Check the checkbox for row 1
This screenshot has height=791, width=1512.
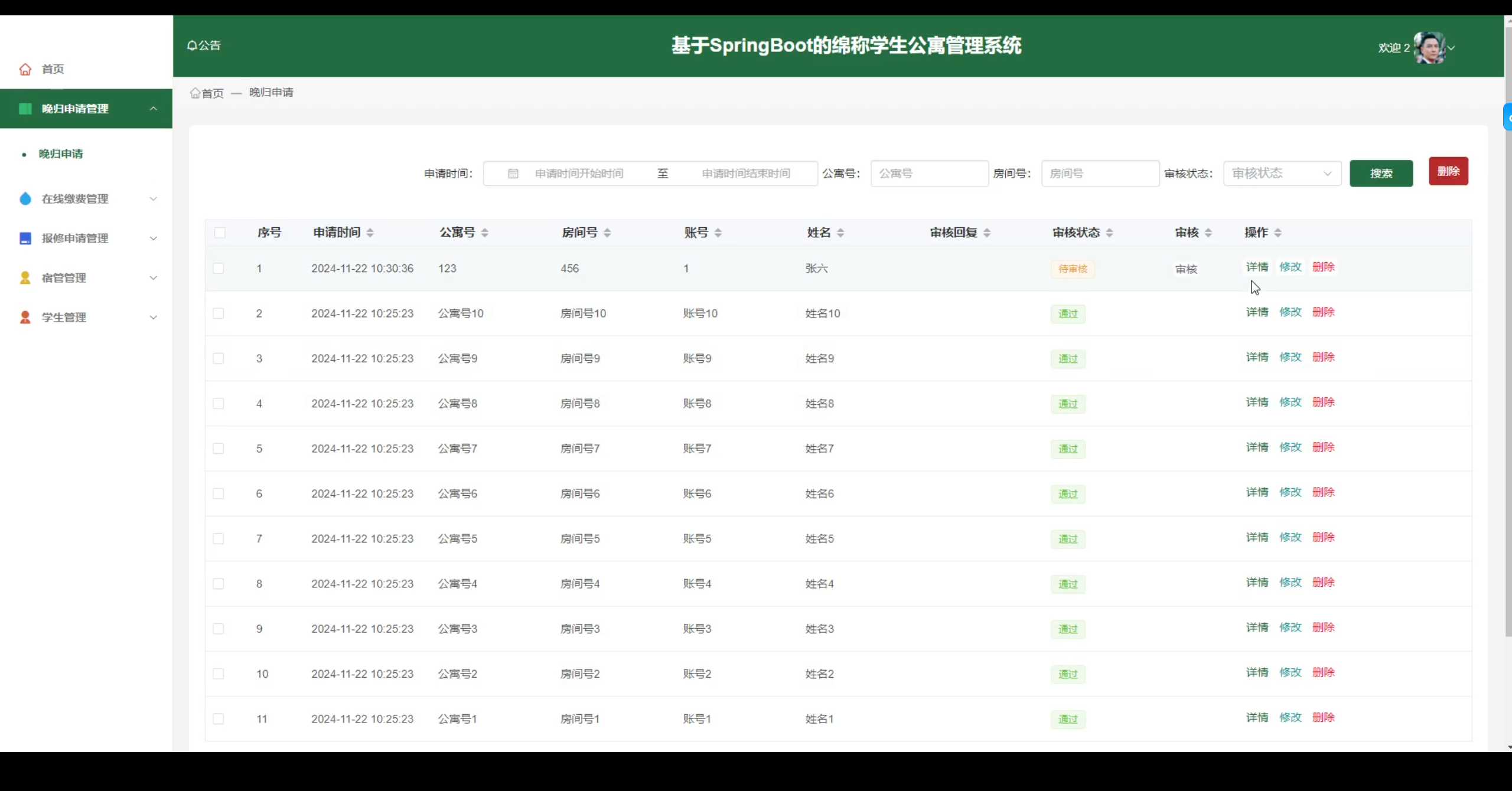coord(219,269)
